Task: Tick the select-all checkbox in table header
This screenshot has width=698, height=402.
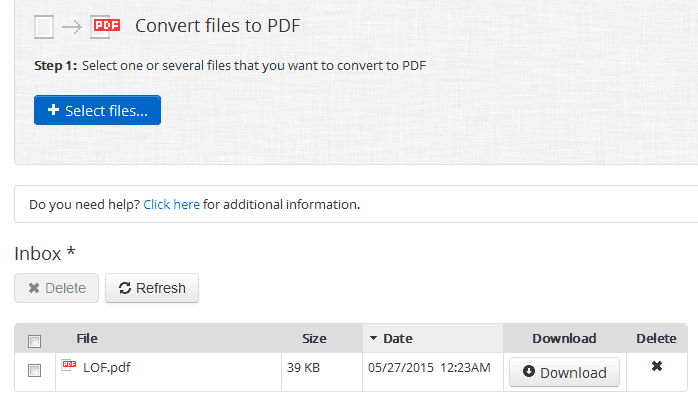Action: coord(34,341)
